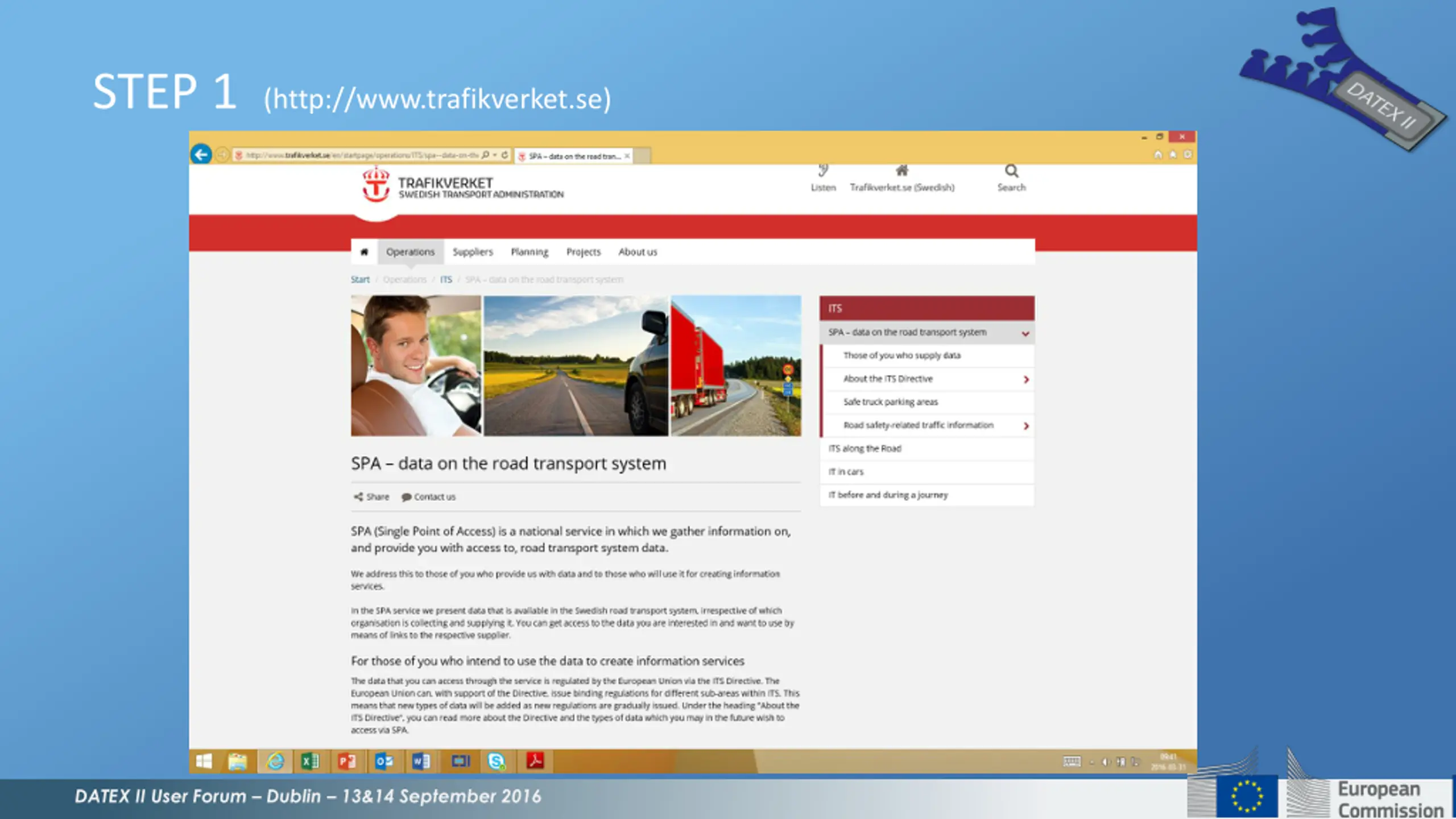Click the country road photo
Screen dimensions: 1456x819
(x=576, y=366)
